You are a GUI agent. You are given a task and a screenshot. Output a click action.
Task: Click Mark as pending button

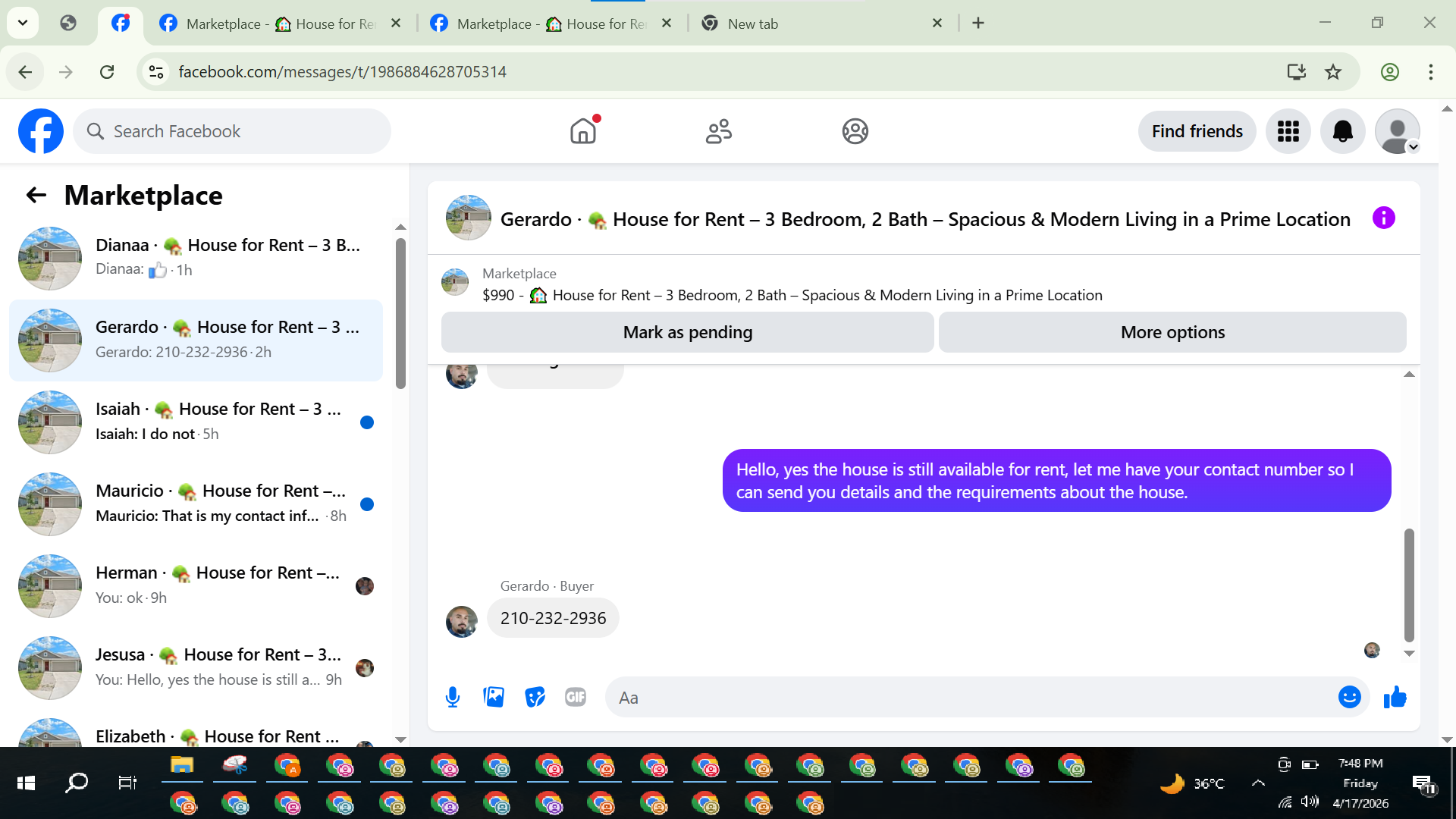[687, 332]
